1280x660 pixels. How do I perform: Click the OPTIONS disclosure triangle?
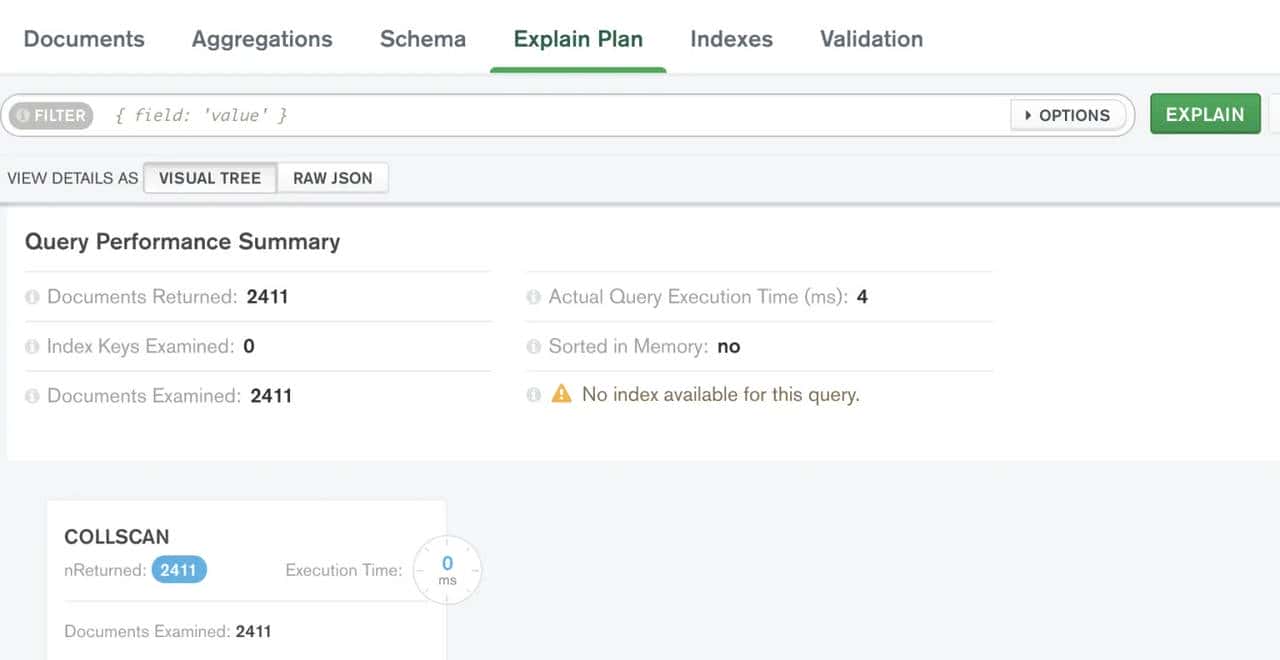[x=1029, y=115]
